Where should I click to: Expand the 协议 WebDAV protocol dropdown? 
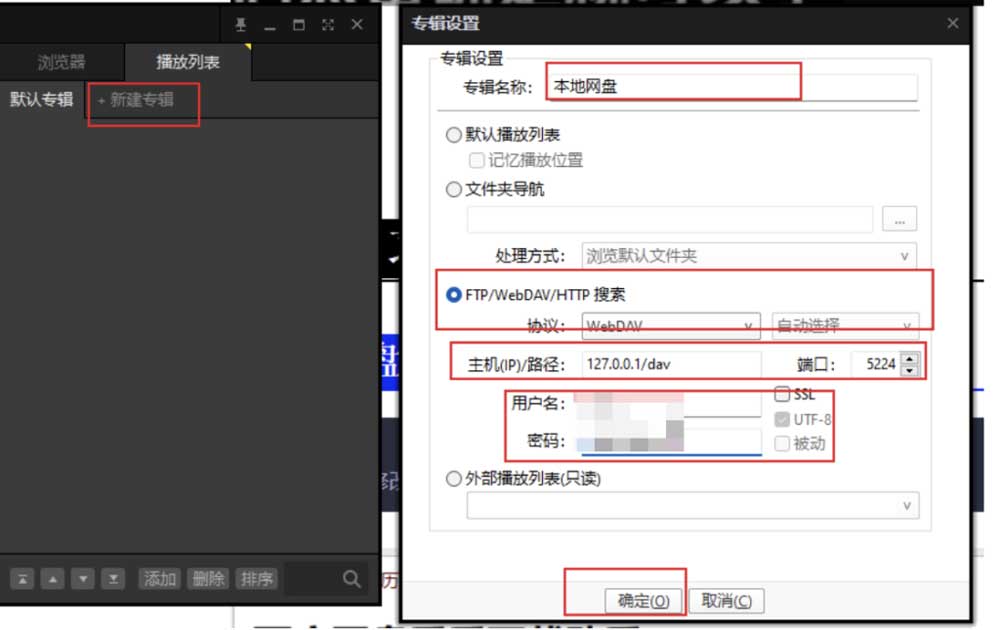(670, 326)
